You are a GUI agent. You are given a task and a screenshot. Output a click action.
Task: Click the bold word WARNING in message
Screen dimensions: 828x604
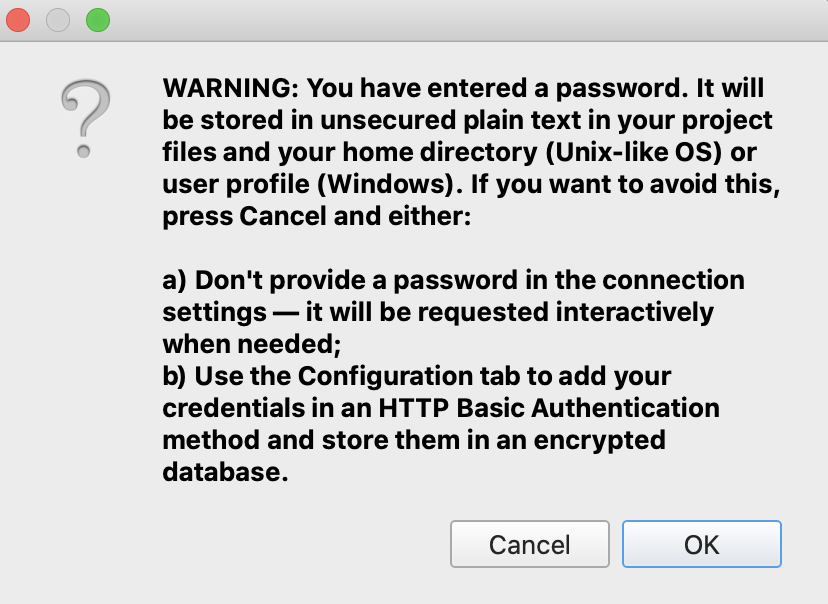pyautogui.click(x=231, y=88)
